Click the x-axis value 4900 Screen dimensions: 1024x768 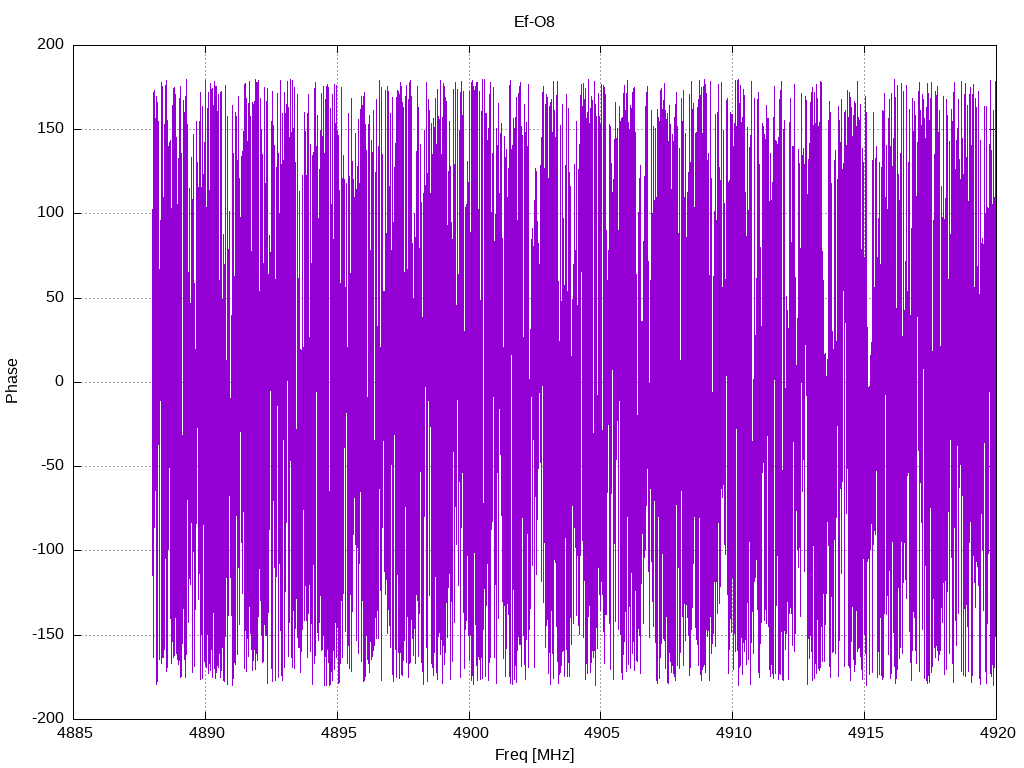(470, 733)
